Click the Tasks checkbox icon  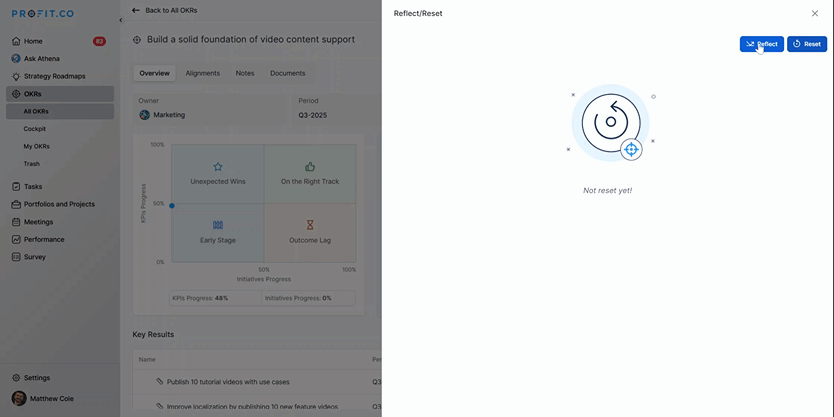16,187
